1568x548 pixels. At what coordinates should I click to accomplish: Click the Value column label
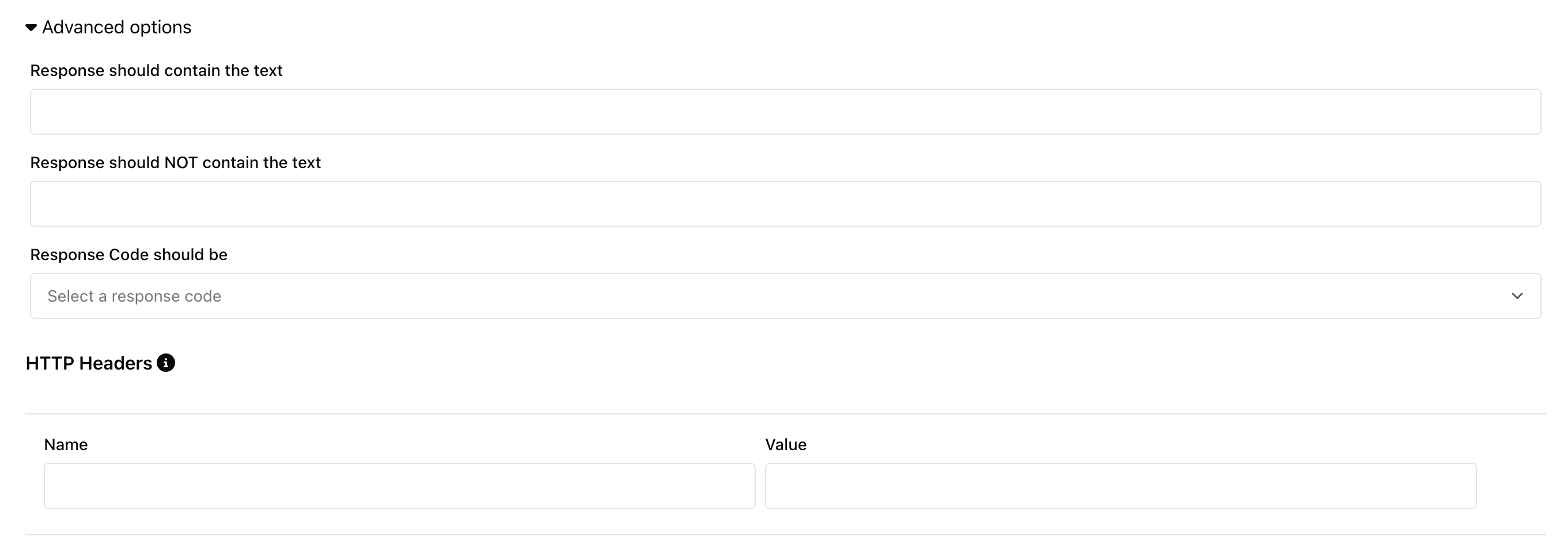pyautogui.click(x=786, y=444)
